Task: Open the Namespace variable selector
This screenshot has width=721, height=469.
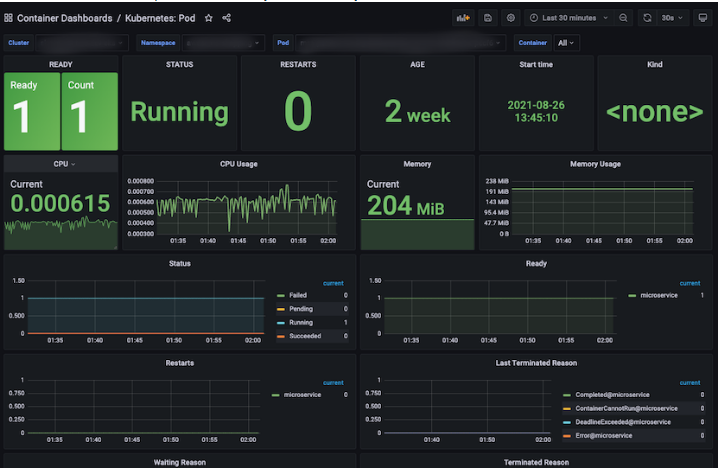Action: tap(223, 43)
